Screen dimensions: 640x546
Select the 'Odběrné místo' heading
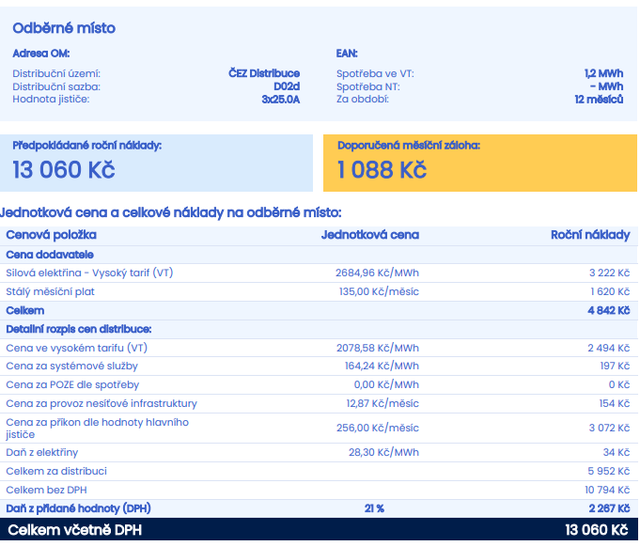click(64, 28)
